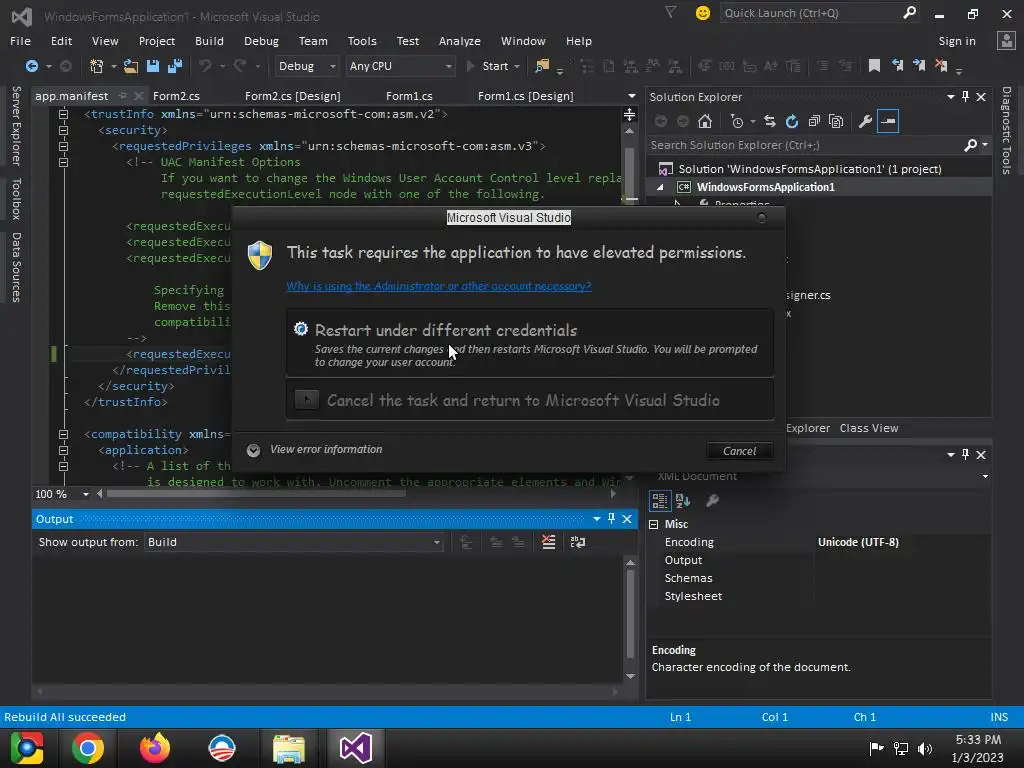The height and width of the screenshot is (768, 1024).
Task: Refresh the Solution Explorer
Action: [x=792, y=121]
